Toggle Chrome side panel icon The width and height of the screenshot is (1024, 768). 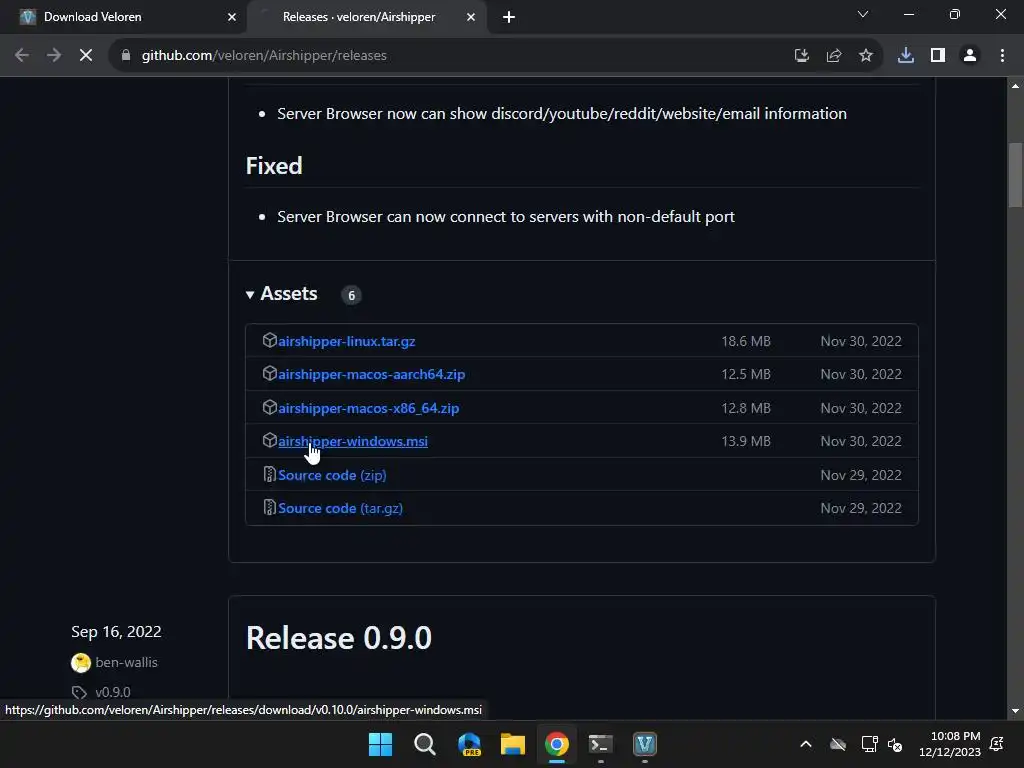pyautogui.click(x=938, y=56)
